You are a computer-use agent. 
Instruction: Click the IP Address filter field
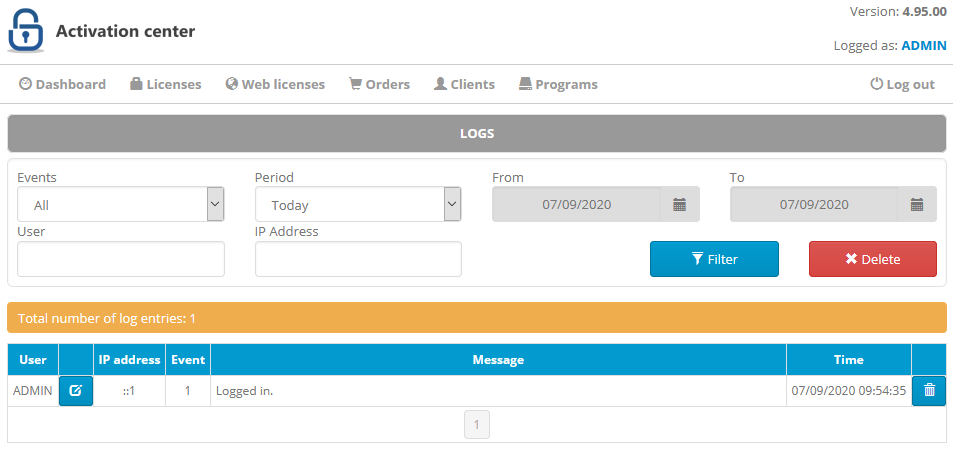358,259
